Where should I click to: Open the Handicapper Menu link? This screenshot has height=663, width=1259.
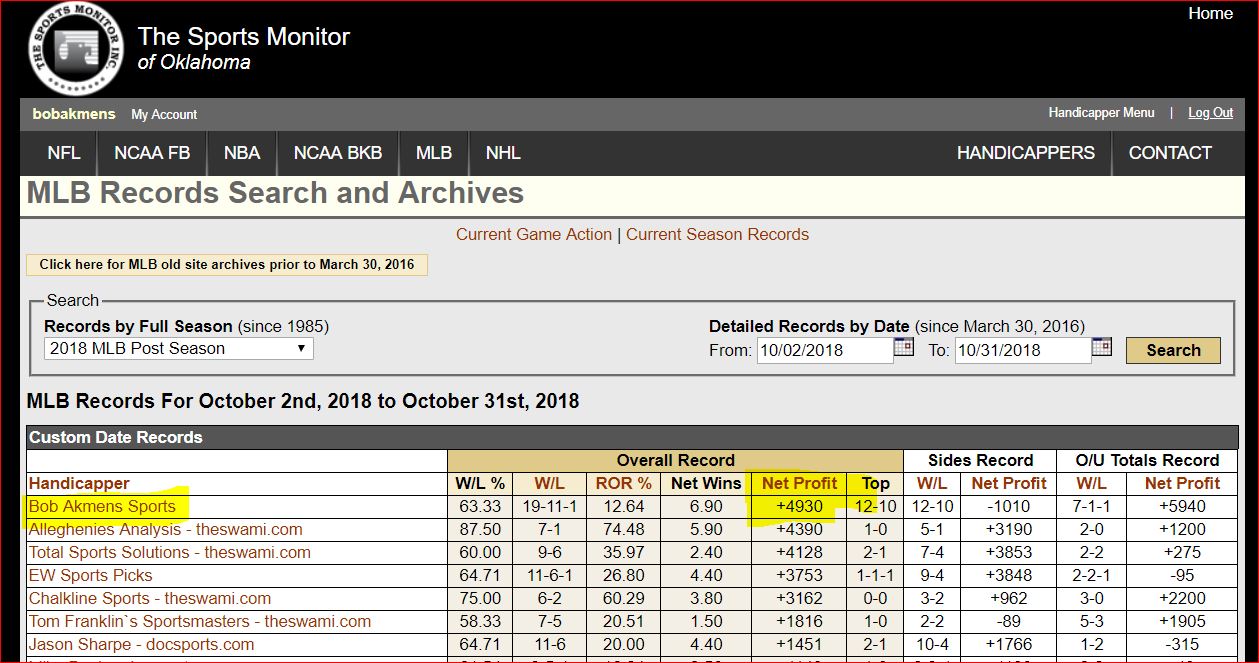(x=1101, y=113)
